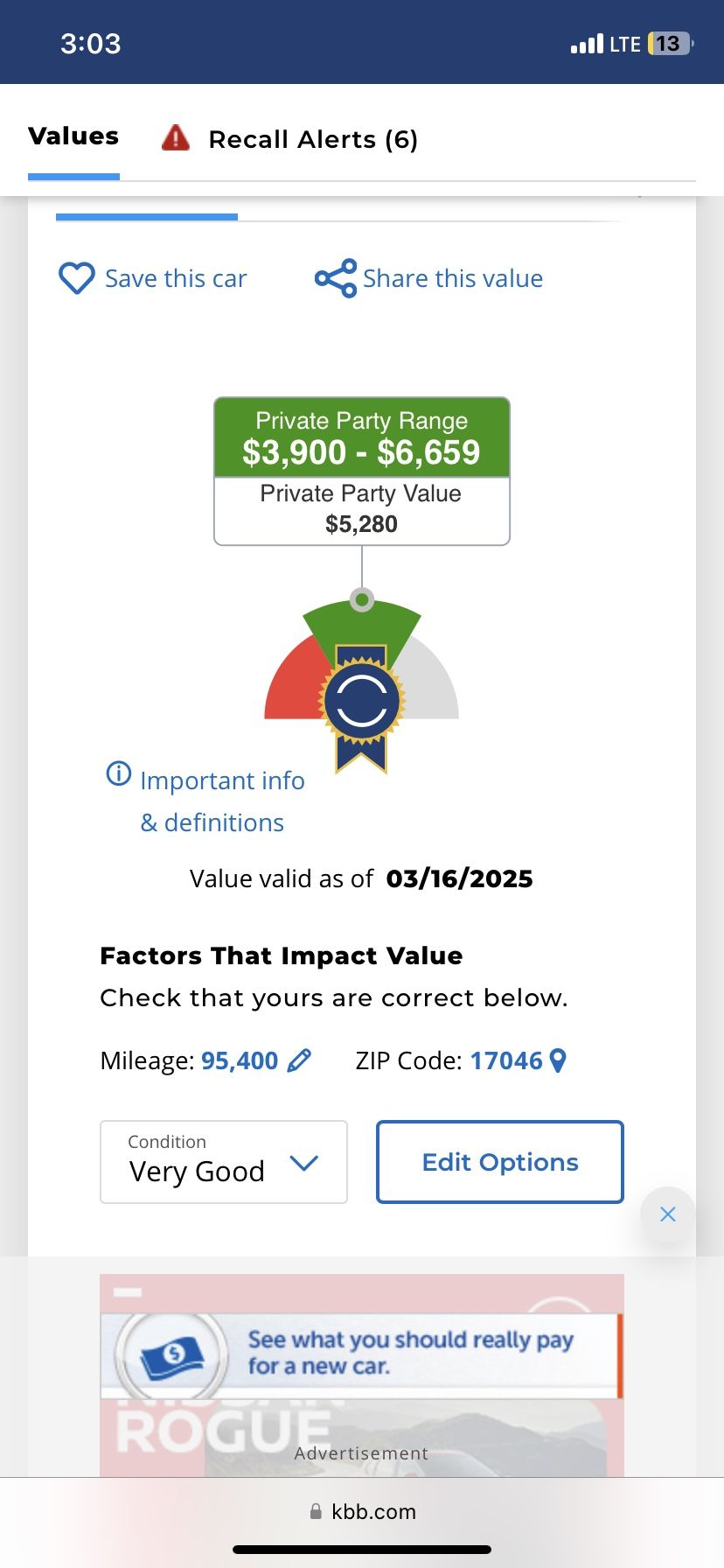Tap the 17046 ZIP code value
This screenshot has width=724, height=1568.
pos(506,1060)
